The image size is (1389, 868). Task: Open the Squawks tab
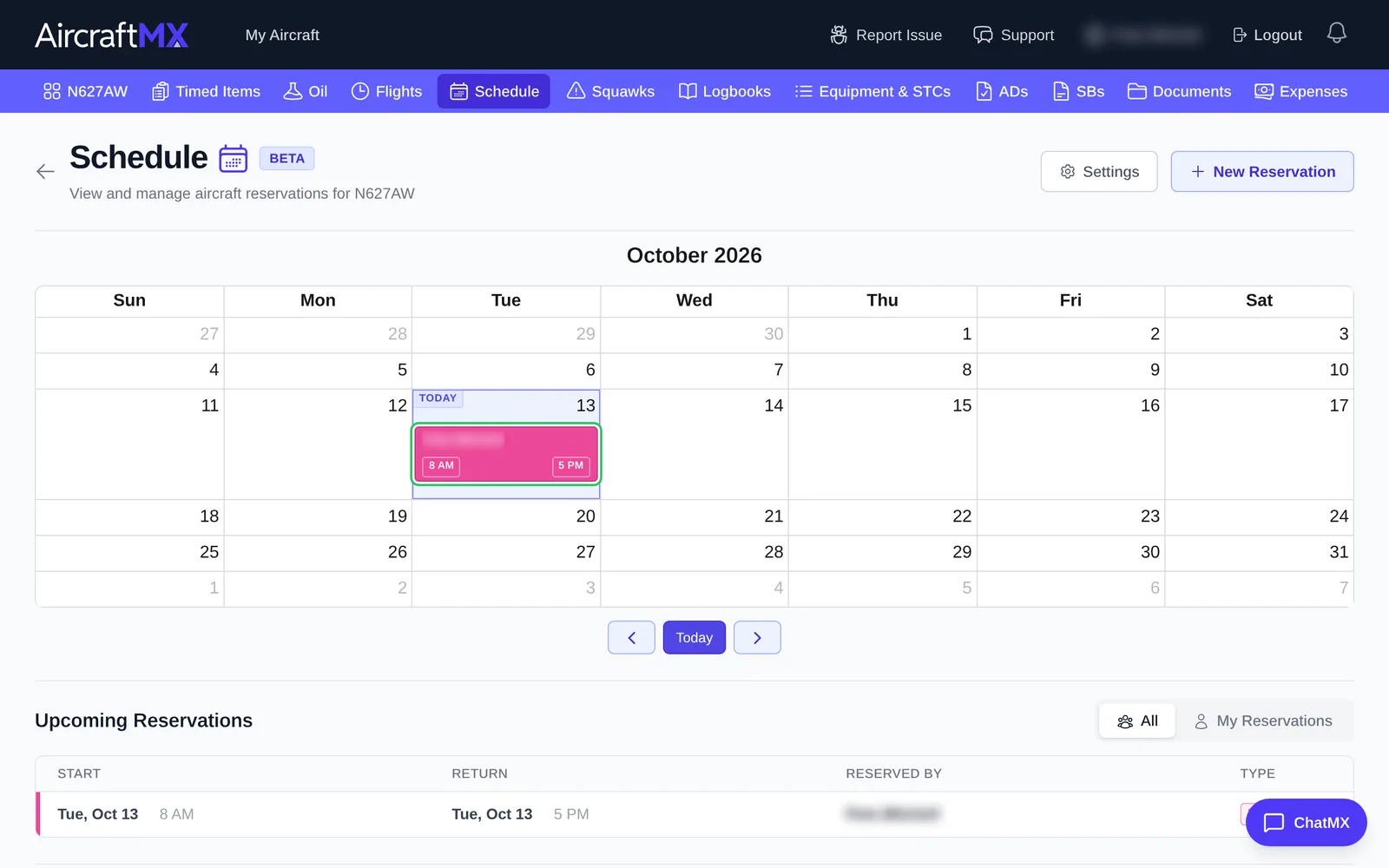pyautogui.click(x=611, y=91)
